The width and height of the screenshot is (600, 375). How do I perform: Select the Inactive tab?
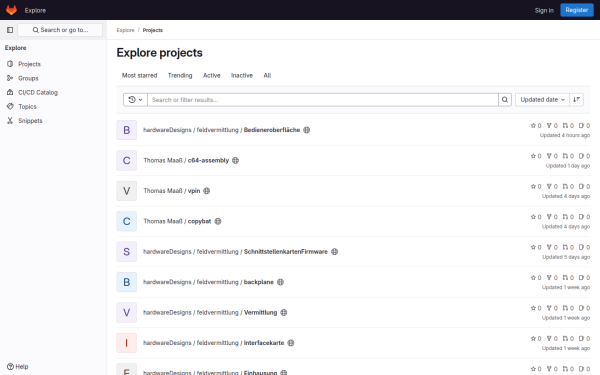(242, 75)
